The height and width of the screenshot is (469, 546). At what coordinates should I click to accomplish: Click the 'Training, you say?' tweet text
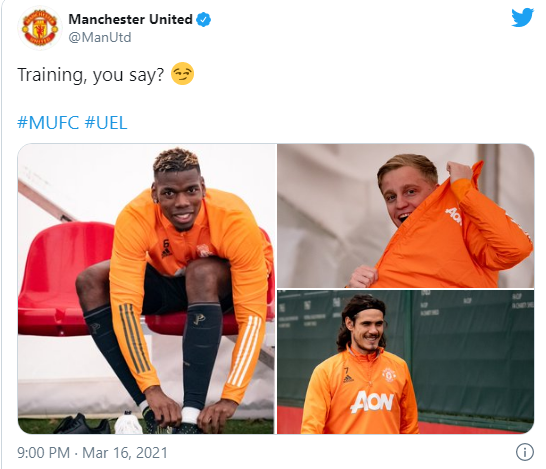91,75
